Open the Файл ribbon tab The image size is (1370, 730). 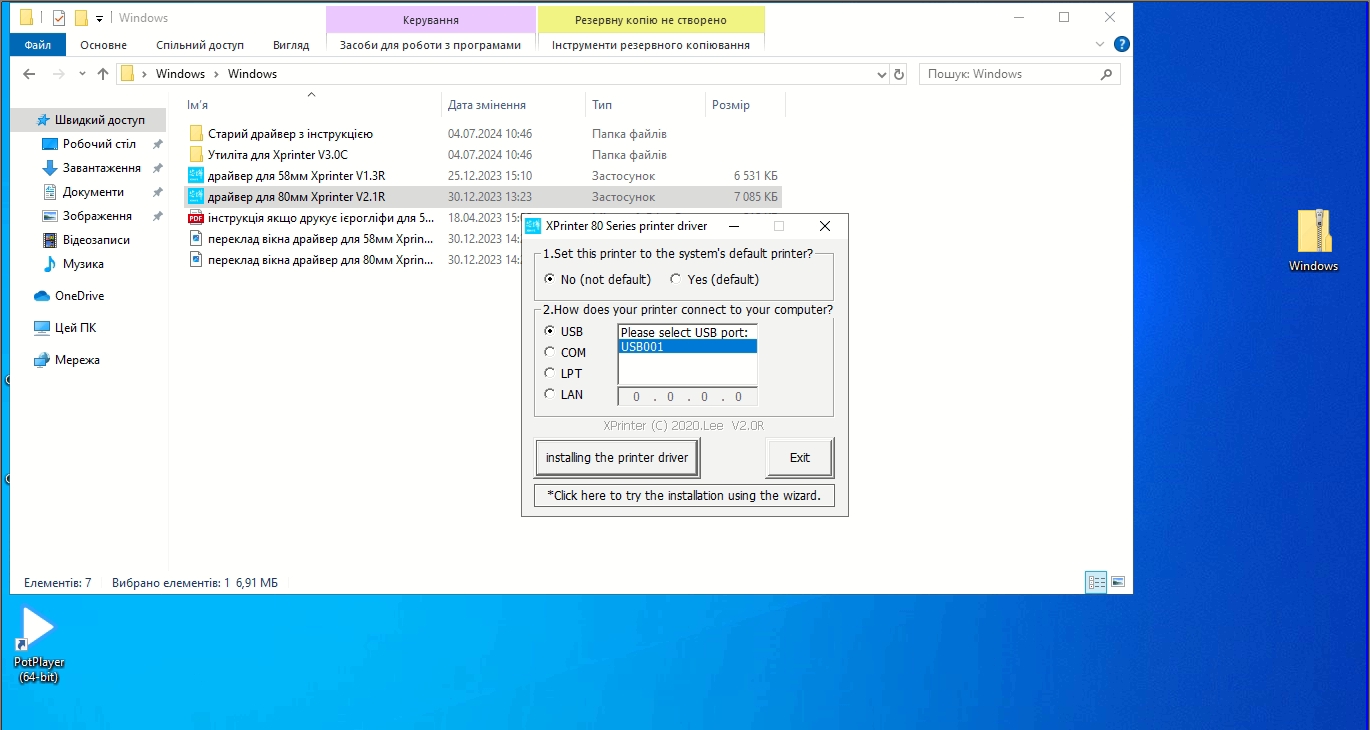[x=38, y=45]
